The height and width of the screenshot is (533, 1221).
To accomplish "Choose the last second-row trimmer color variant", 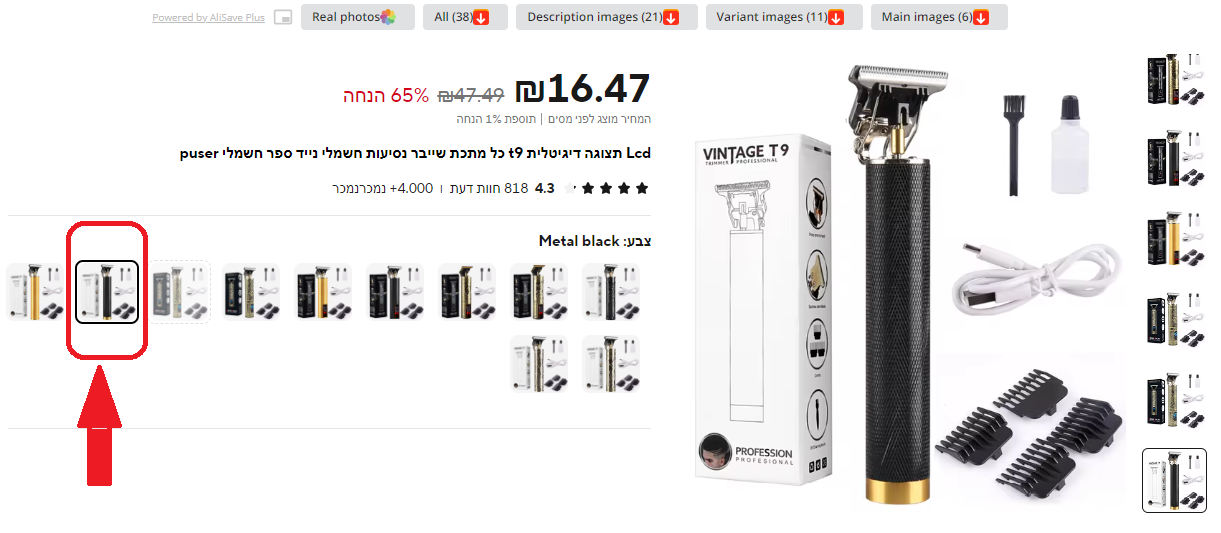I will tap(539, 364).
